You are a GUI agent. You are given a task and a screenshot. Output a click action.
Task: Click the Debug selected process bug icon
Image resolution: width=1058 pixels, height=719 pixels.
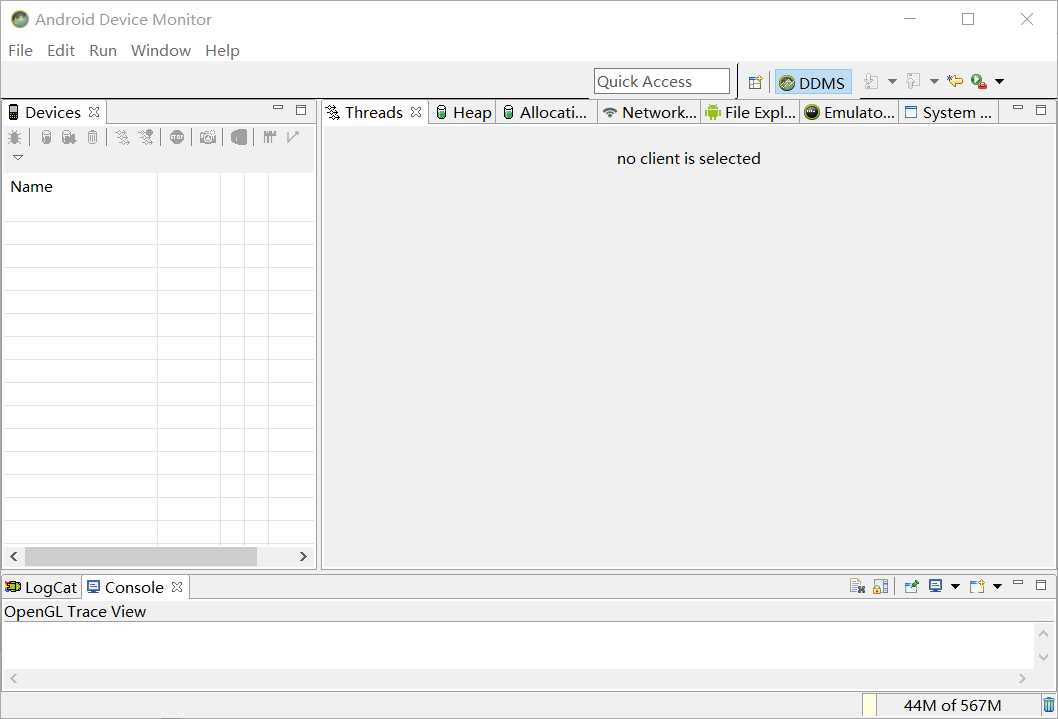pyautogui.click(x=14, y=138)
